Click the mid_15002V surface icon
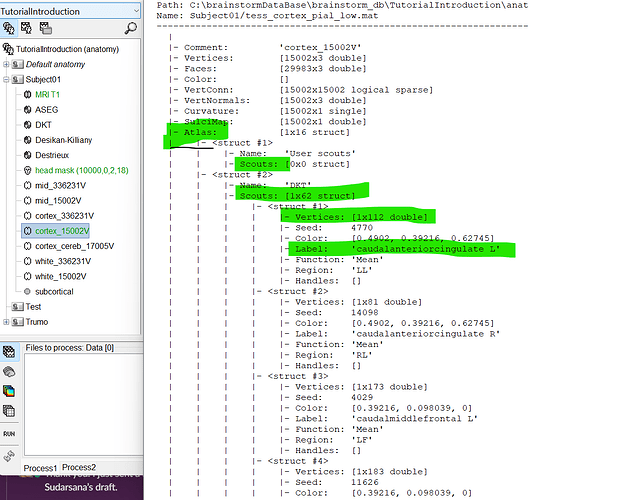The width and height of the screenshot is (621, 500). tap(27, 200)
